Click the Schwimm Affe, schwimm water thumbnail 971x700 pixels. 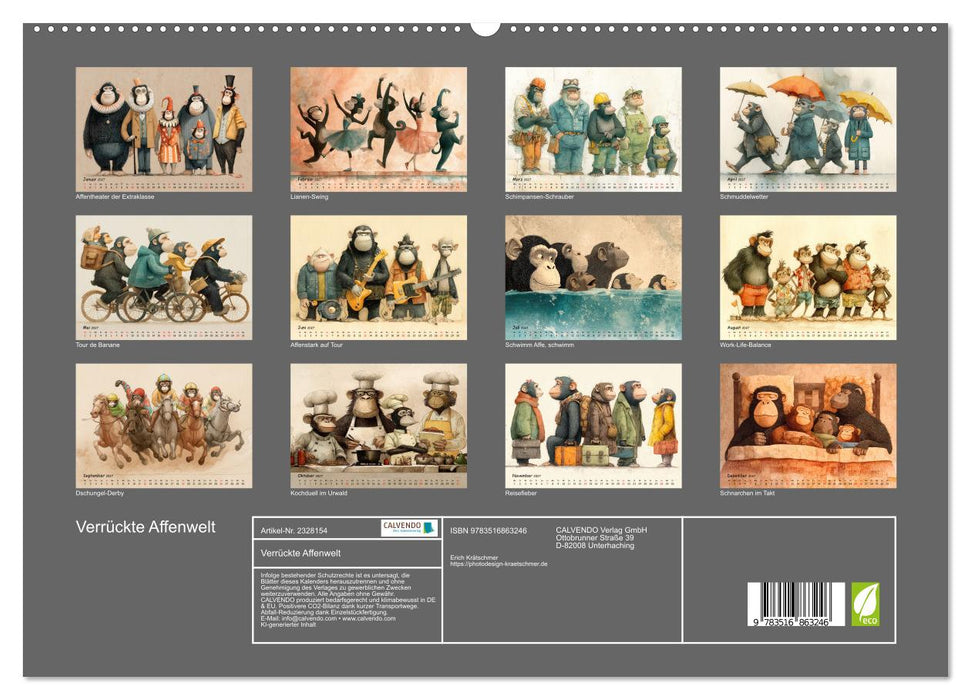593,277
